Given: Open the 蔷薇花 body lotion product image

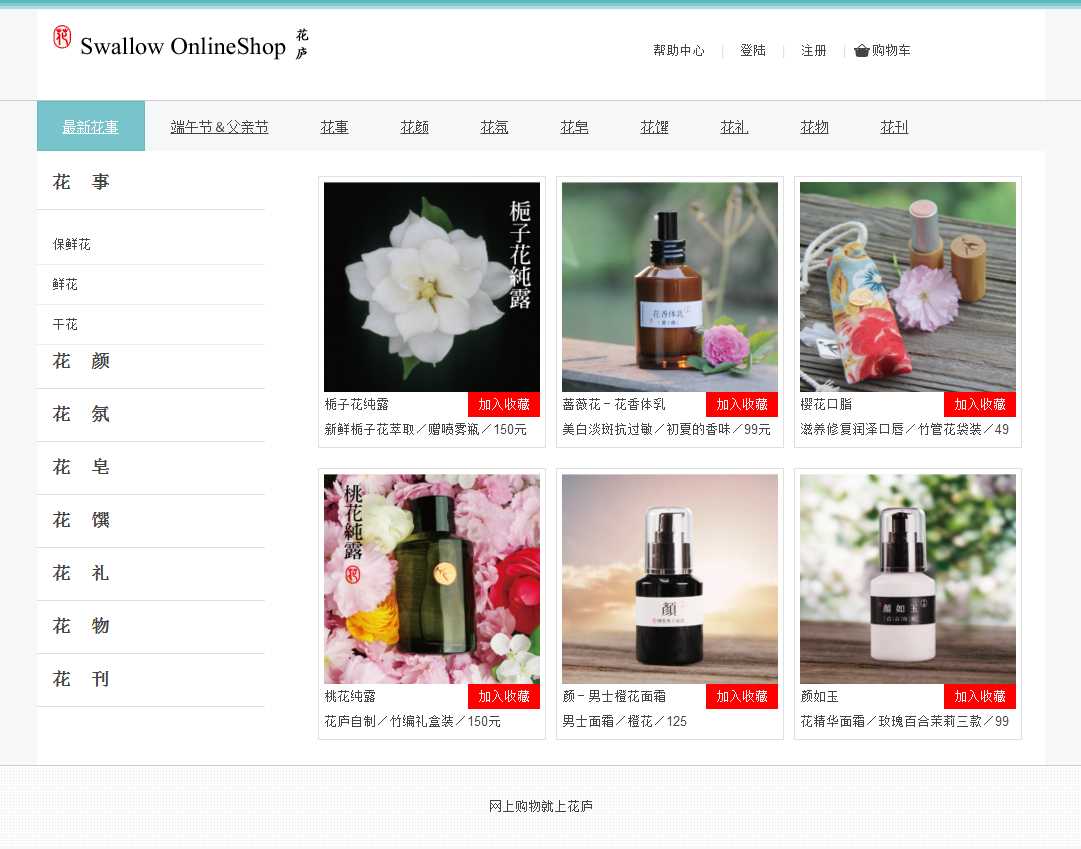Looking at the screenshot, I should [x=669, y=287].
